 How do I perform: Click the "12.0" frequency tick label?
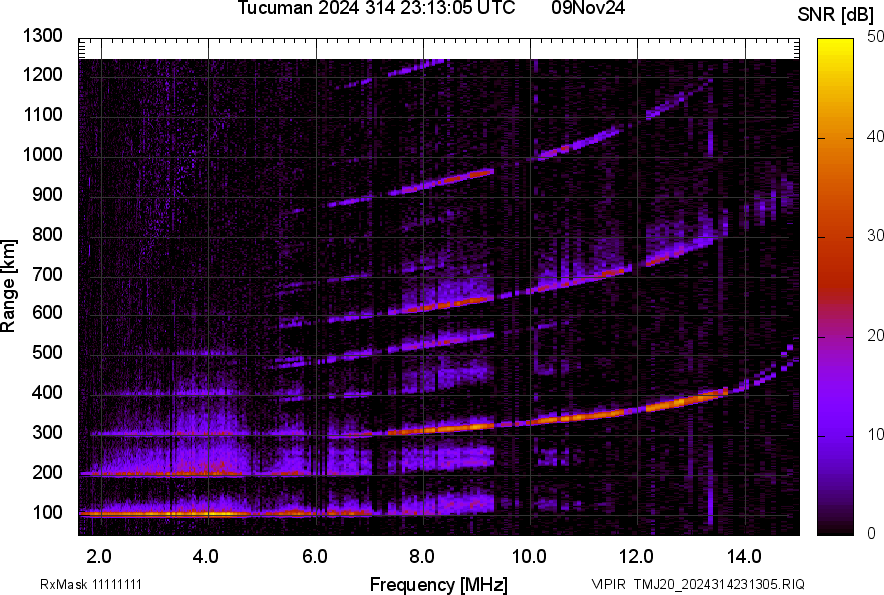[x=636, y=557]
